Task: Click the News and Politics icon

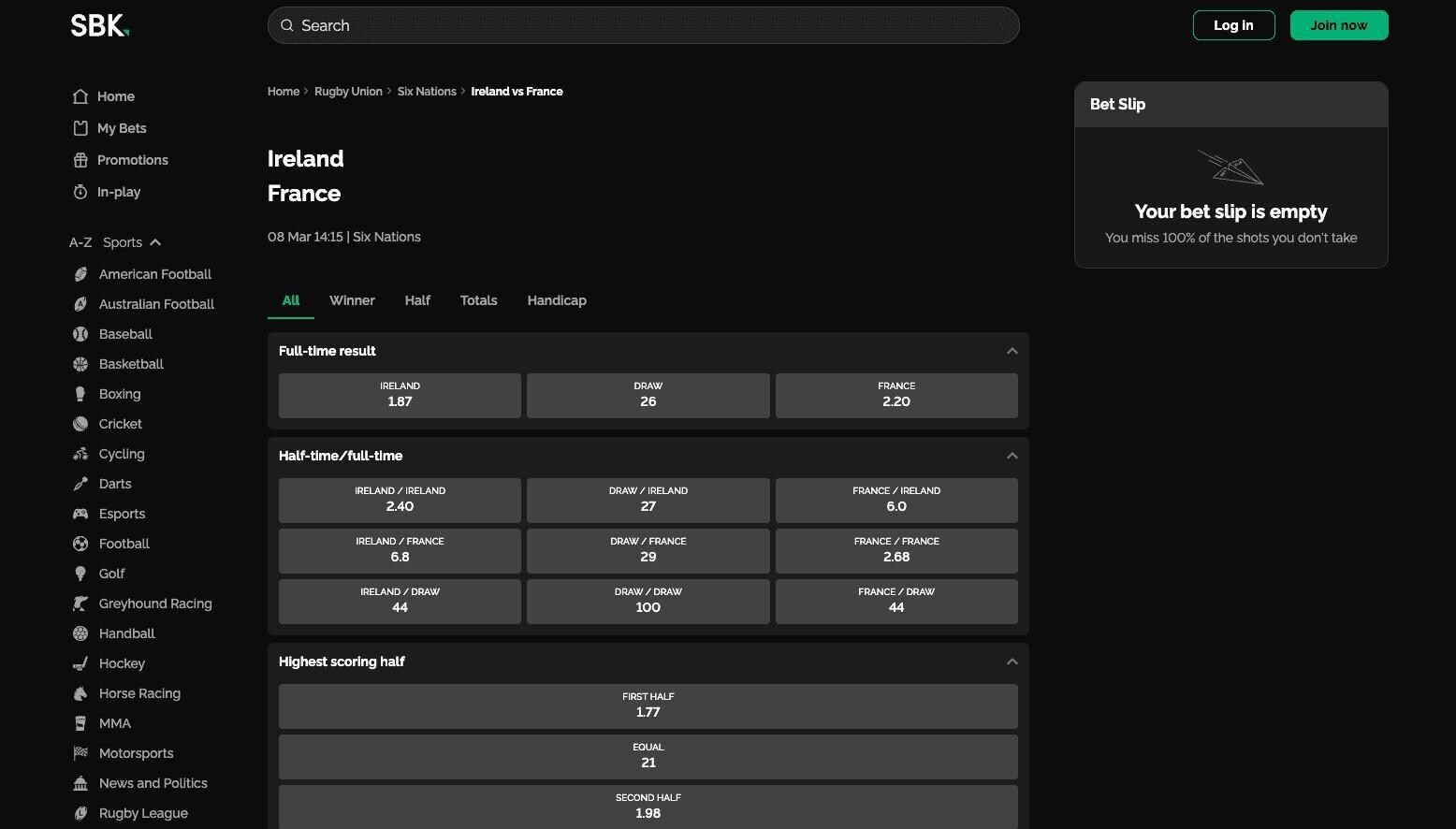Action: point(80,783)
